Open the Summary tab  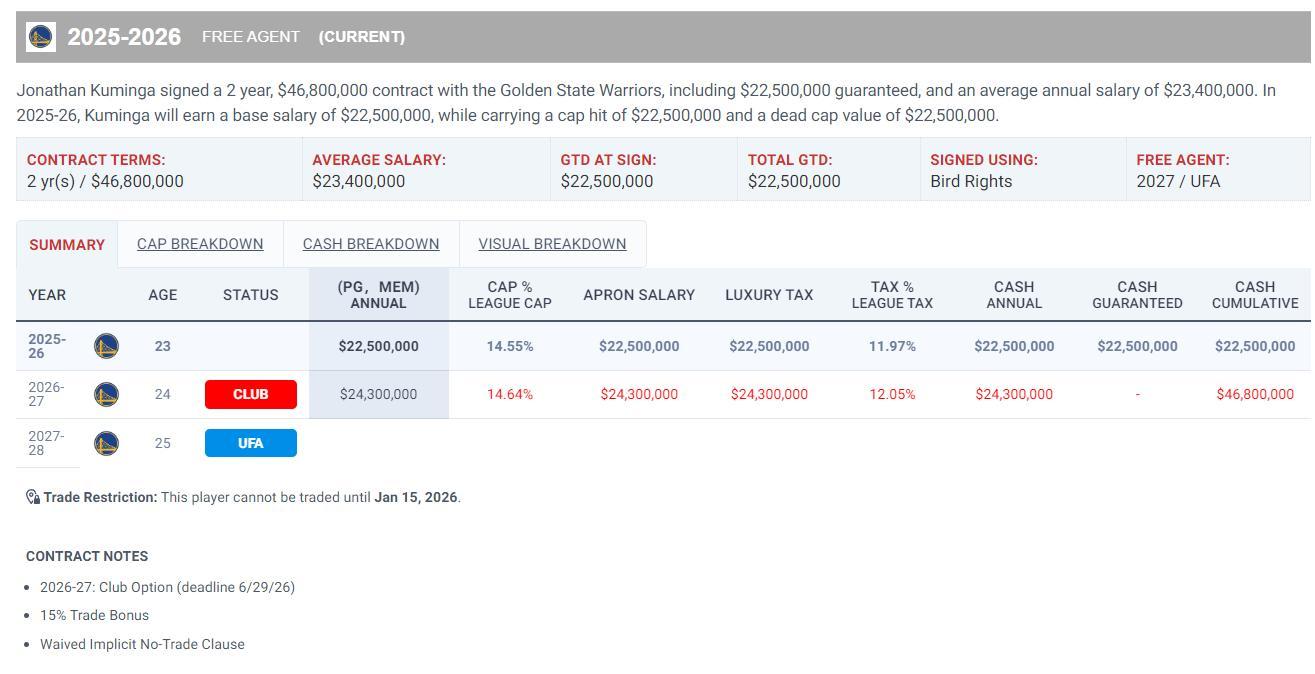pyautogui.click(x=67, y=245)
